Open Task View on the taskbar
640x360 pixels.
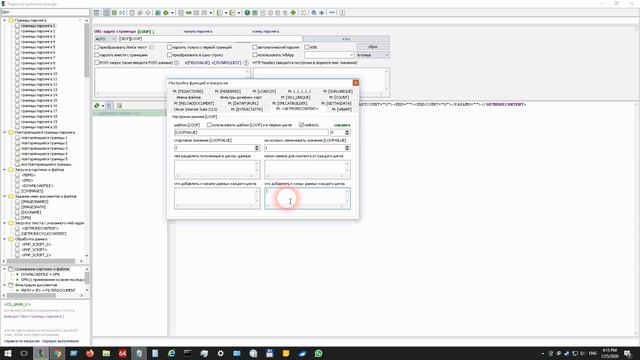[x=24, y=353]
